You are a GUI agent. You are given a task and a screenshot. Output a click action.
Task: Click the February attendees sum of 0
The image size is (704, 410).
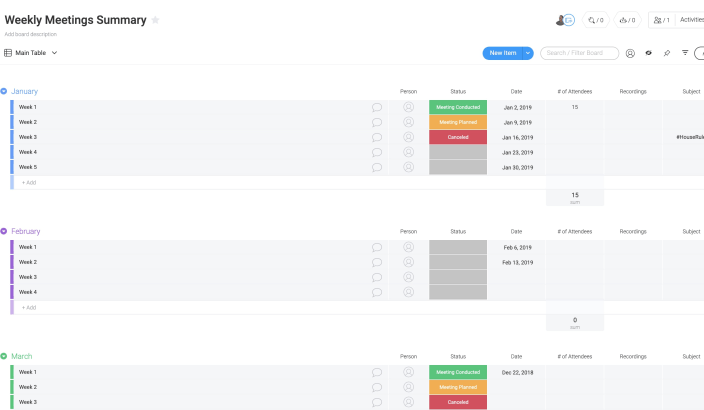coord(575,322)
